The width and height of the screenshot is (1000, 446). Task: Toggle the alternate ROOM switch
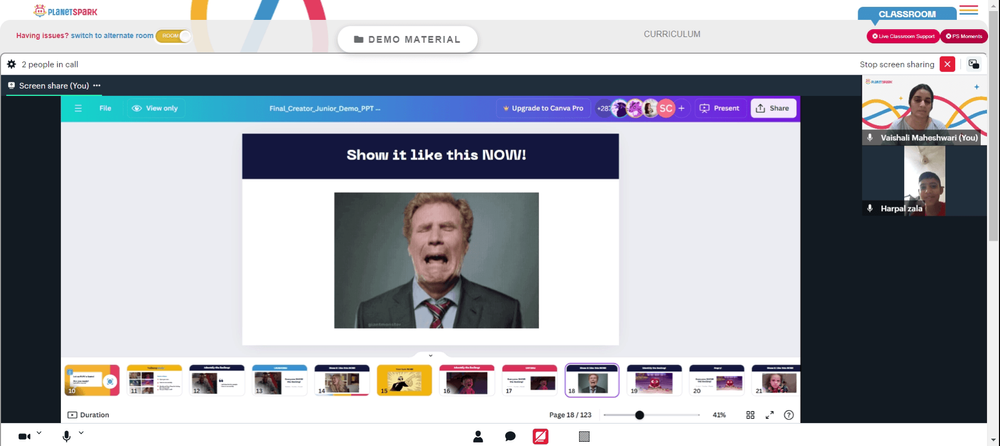click(173, 36)
